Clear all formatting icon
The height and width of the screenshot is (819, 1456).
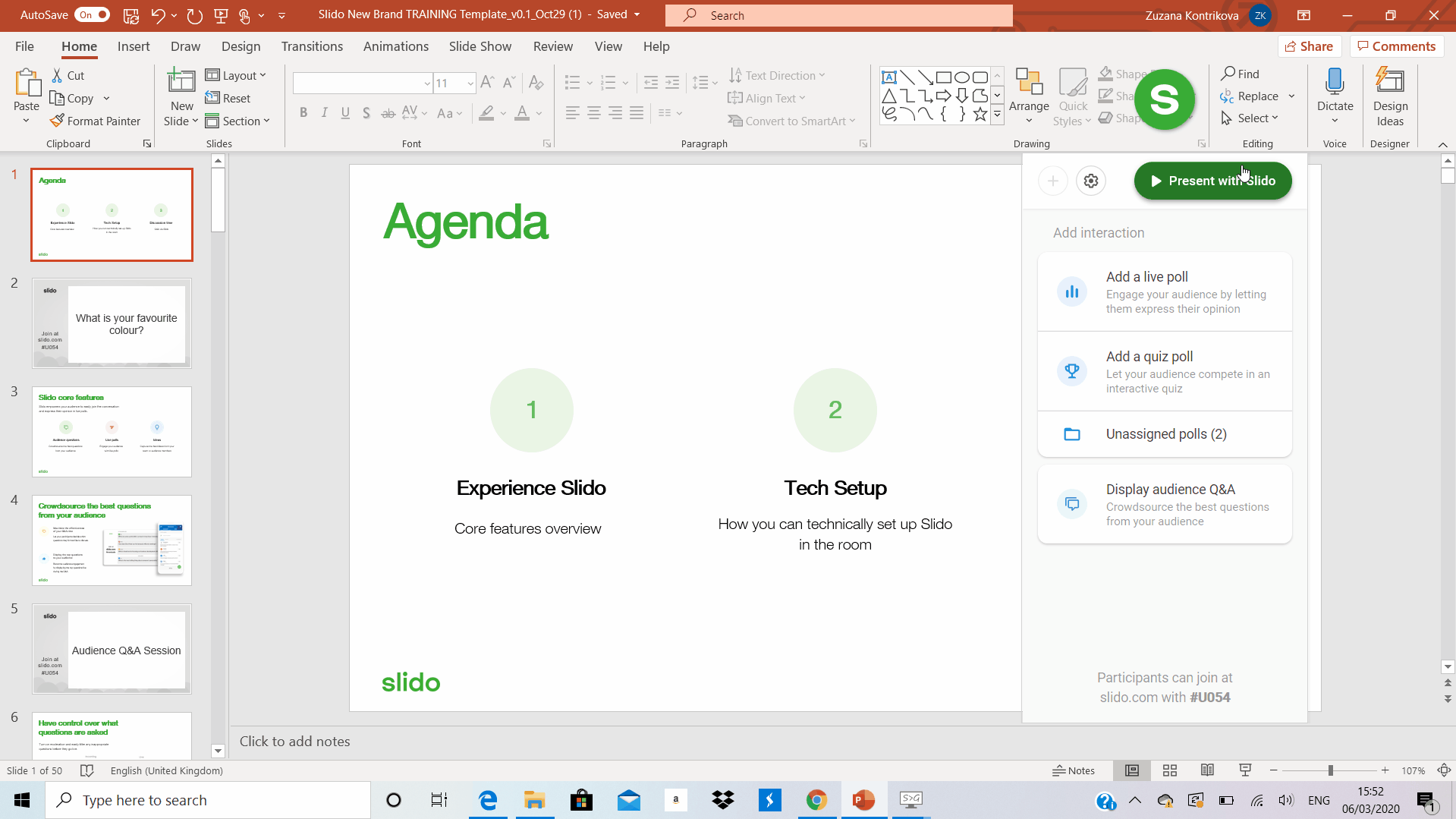tap(536, 83)
